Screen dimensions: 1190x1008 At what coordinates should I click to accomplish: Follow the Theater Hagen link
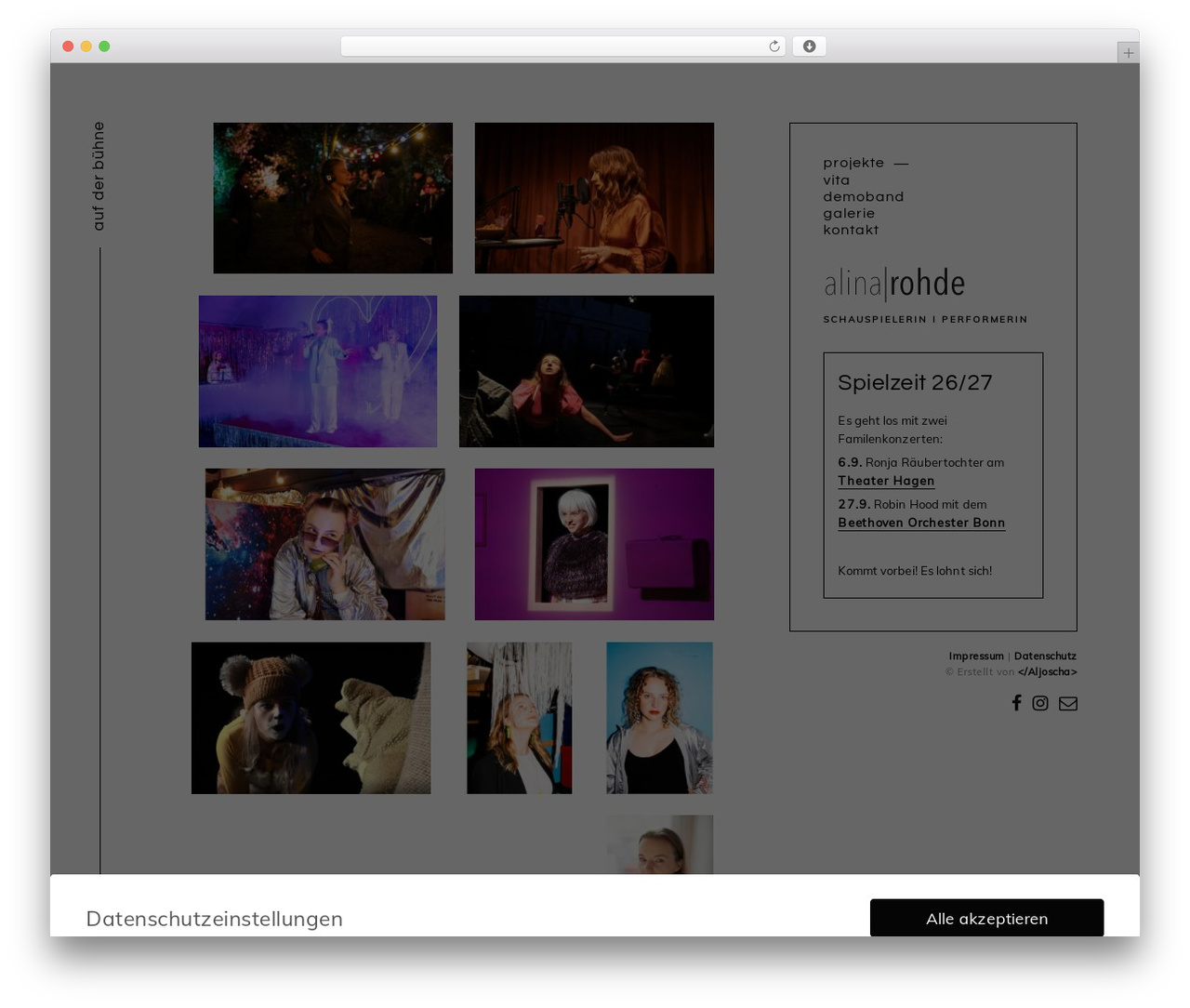pos(886,481)
